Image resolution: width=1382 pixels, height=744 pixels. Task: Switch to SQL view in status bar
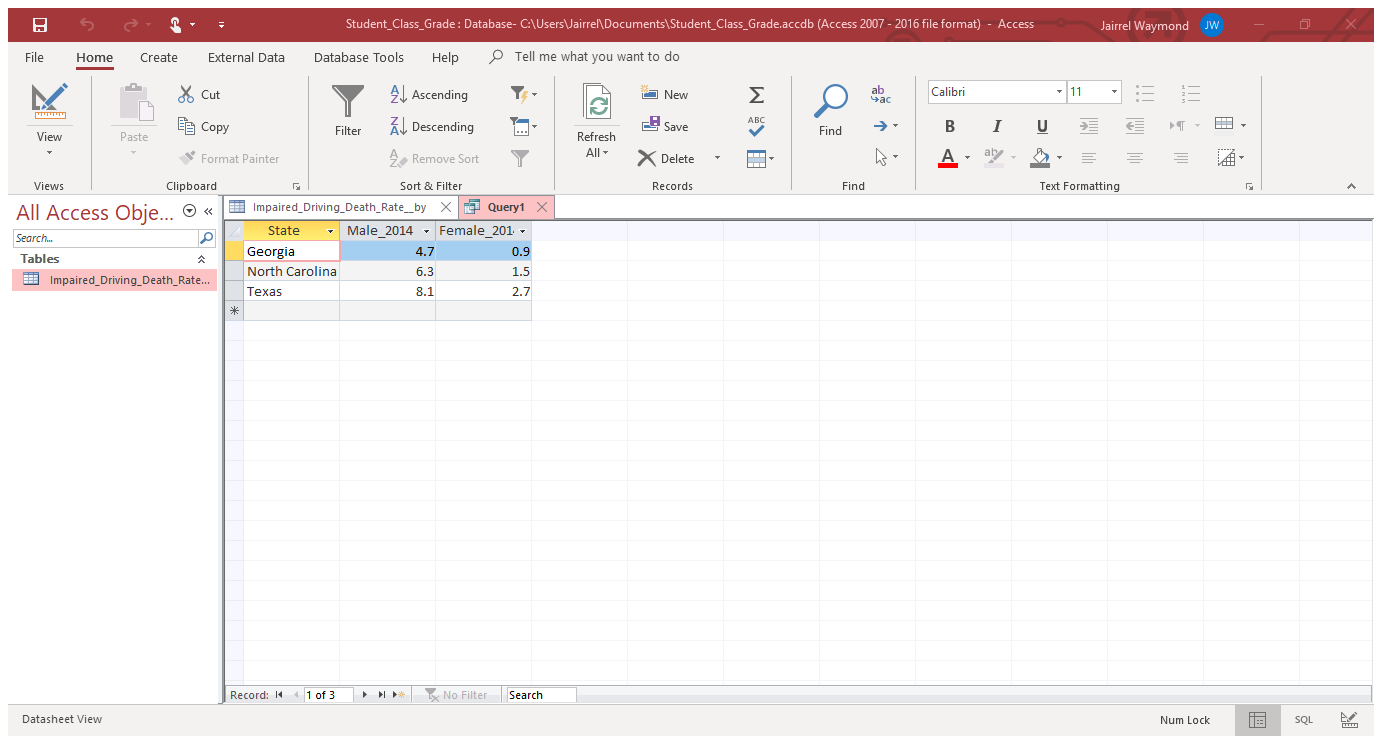pos(1303,720)
